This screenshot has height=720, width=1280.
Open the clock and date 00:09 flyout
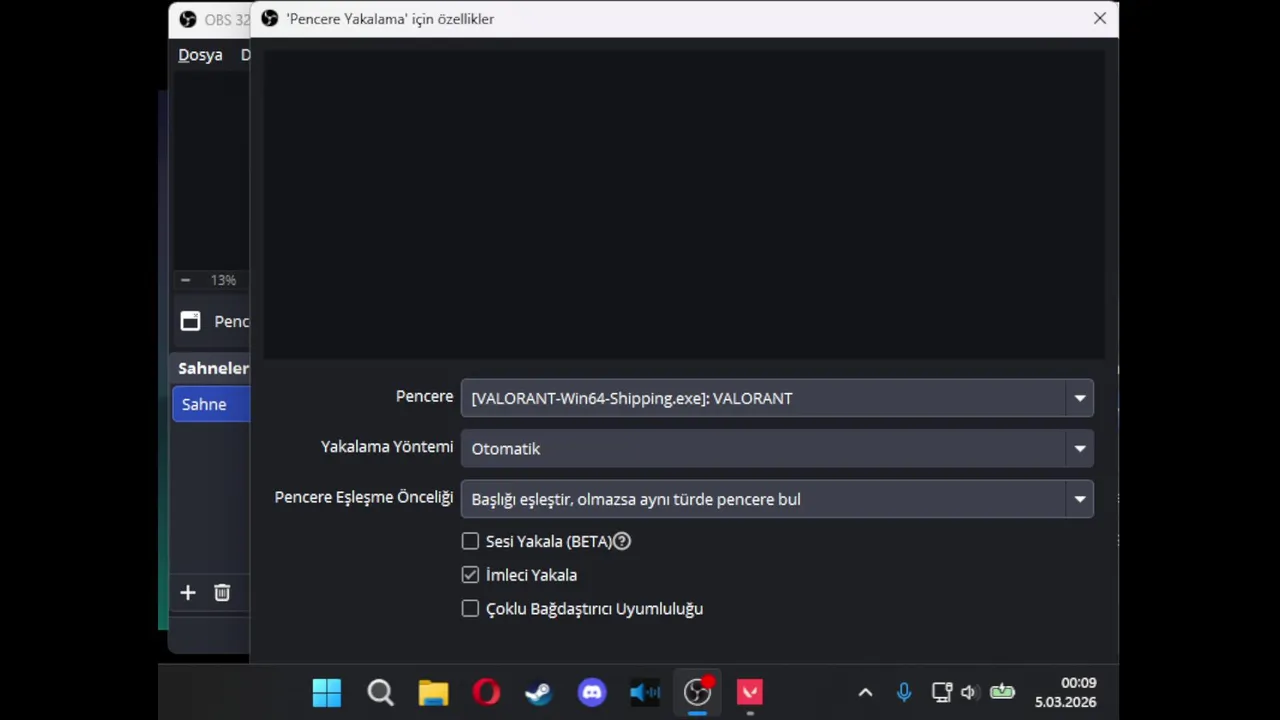pyautogui.click(x=1065, y=692)
